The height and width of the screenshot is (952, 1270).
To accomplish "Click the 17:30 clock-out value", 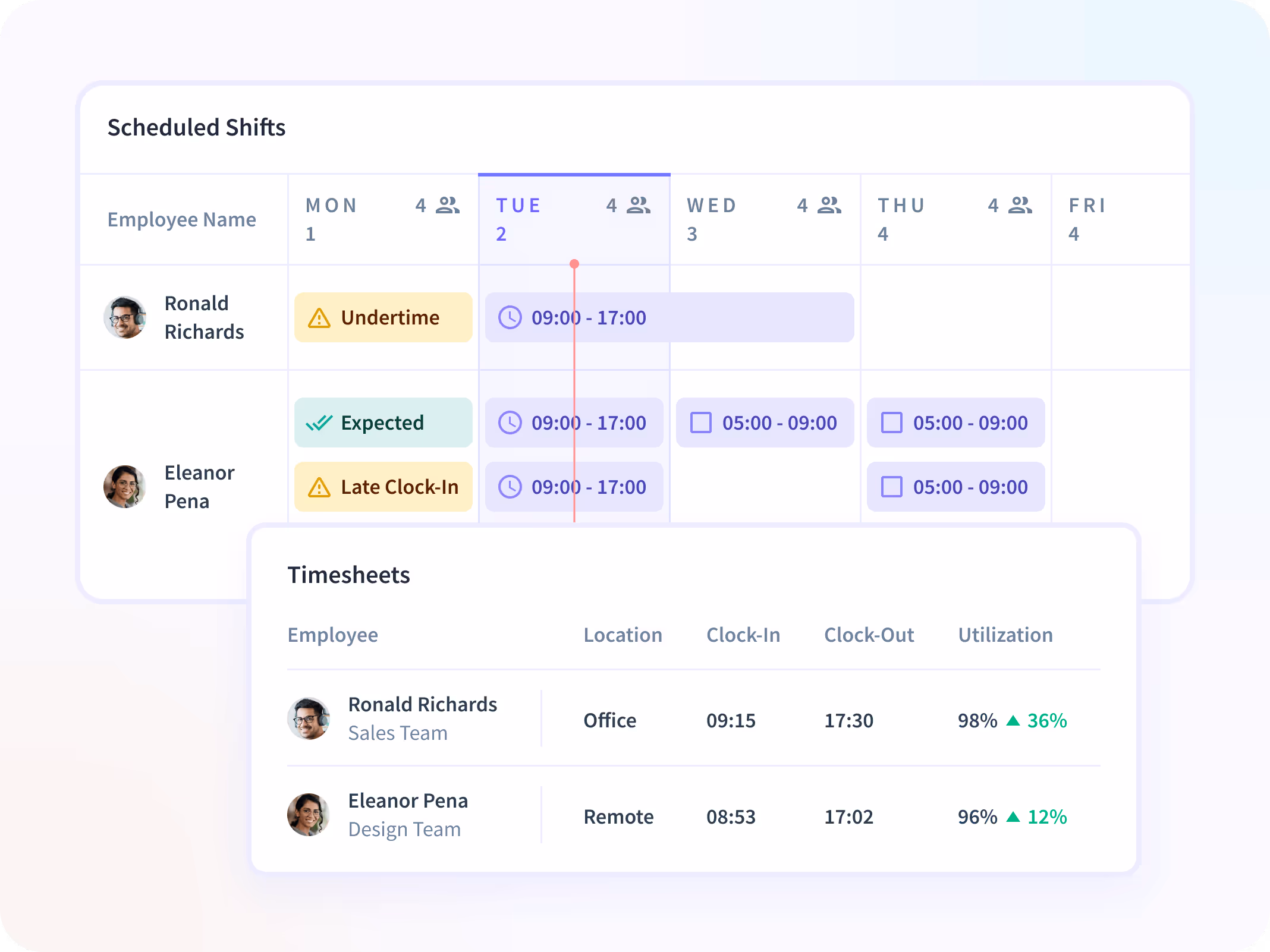I will 849,720.
